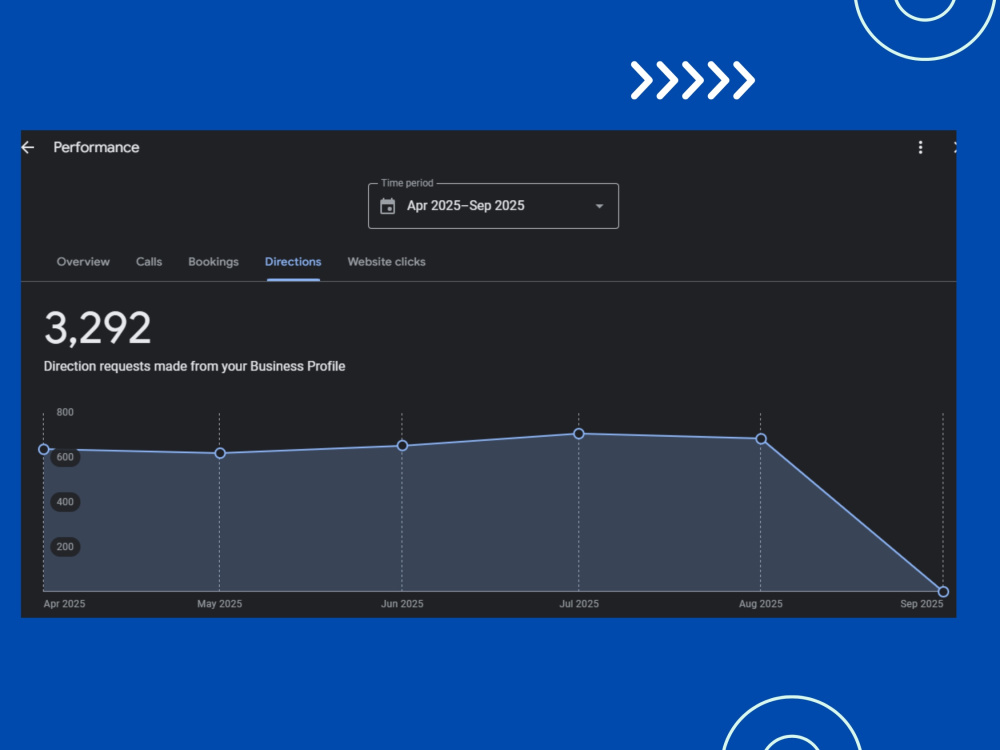The height and width of the screenshot is (750, 1000).
Task: Switch to the Overview tab
Action: point(83,262)
